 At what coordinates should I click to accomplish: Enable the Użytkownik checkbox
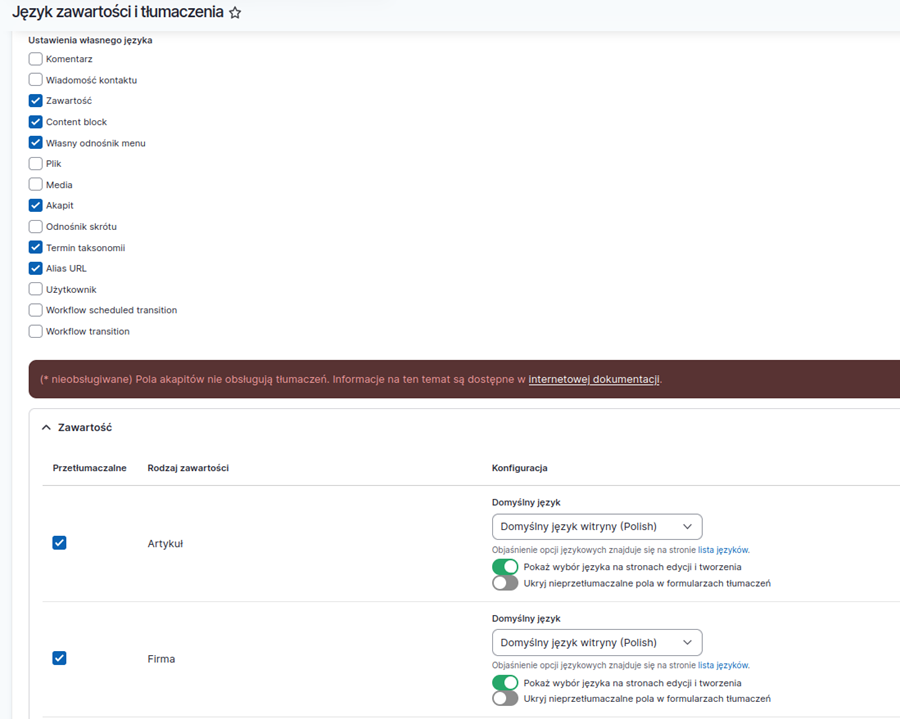pyautogui.click(x=36, y=290)
